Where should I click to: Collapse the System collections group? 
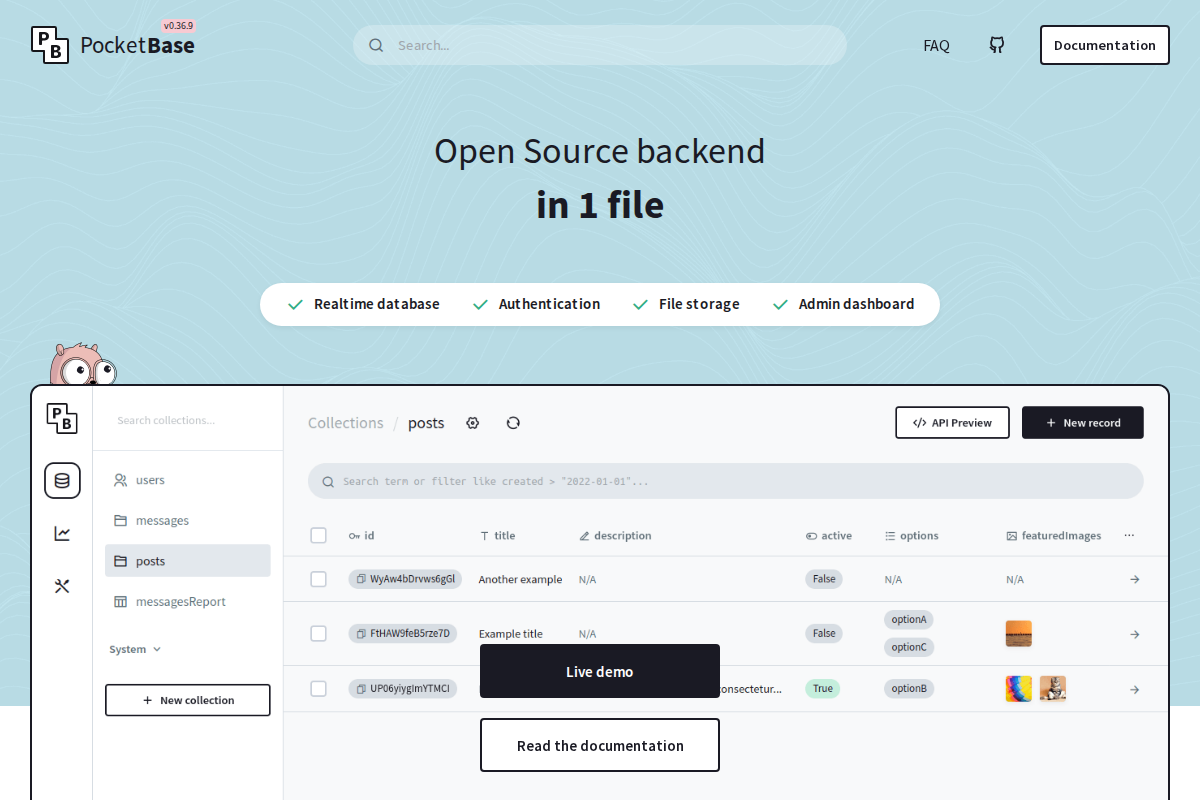tap(135, 649)
